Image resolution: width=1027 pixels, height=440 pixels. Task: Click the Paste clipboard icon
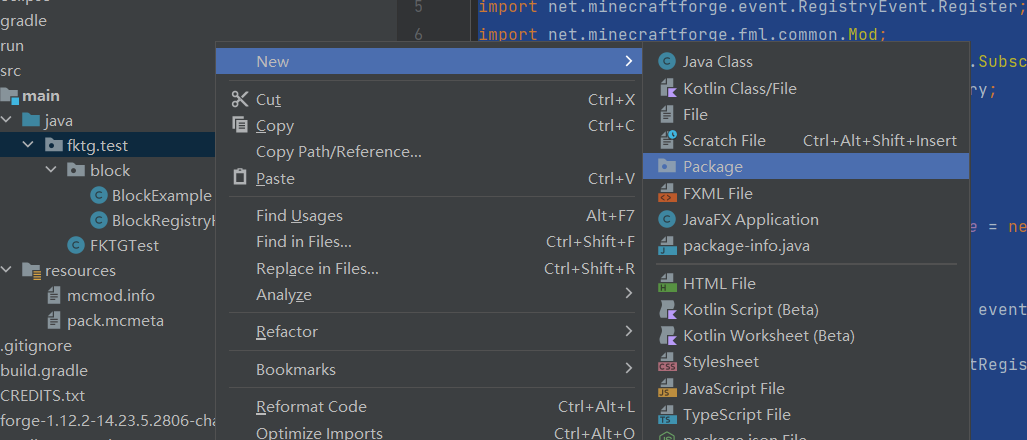(240, 178)
